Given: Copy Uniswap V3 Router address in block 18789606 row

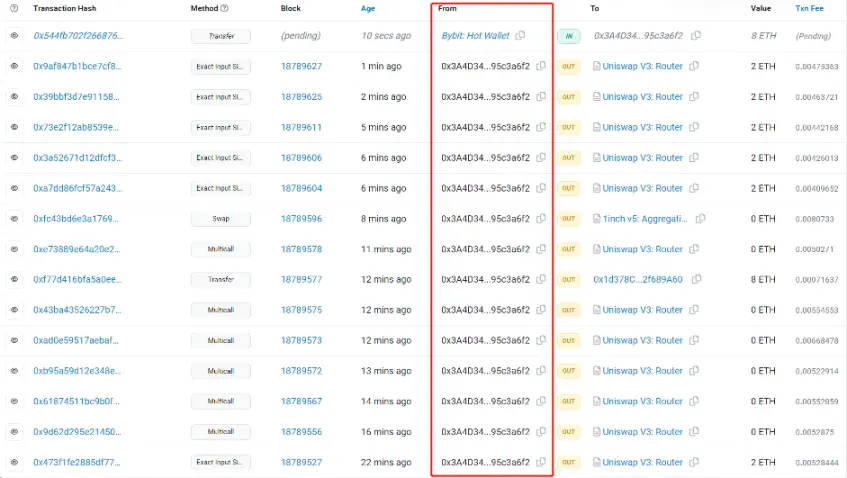Looking at the screenshot, I should click(x=694, y=158).
